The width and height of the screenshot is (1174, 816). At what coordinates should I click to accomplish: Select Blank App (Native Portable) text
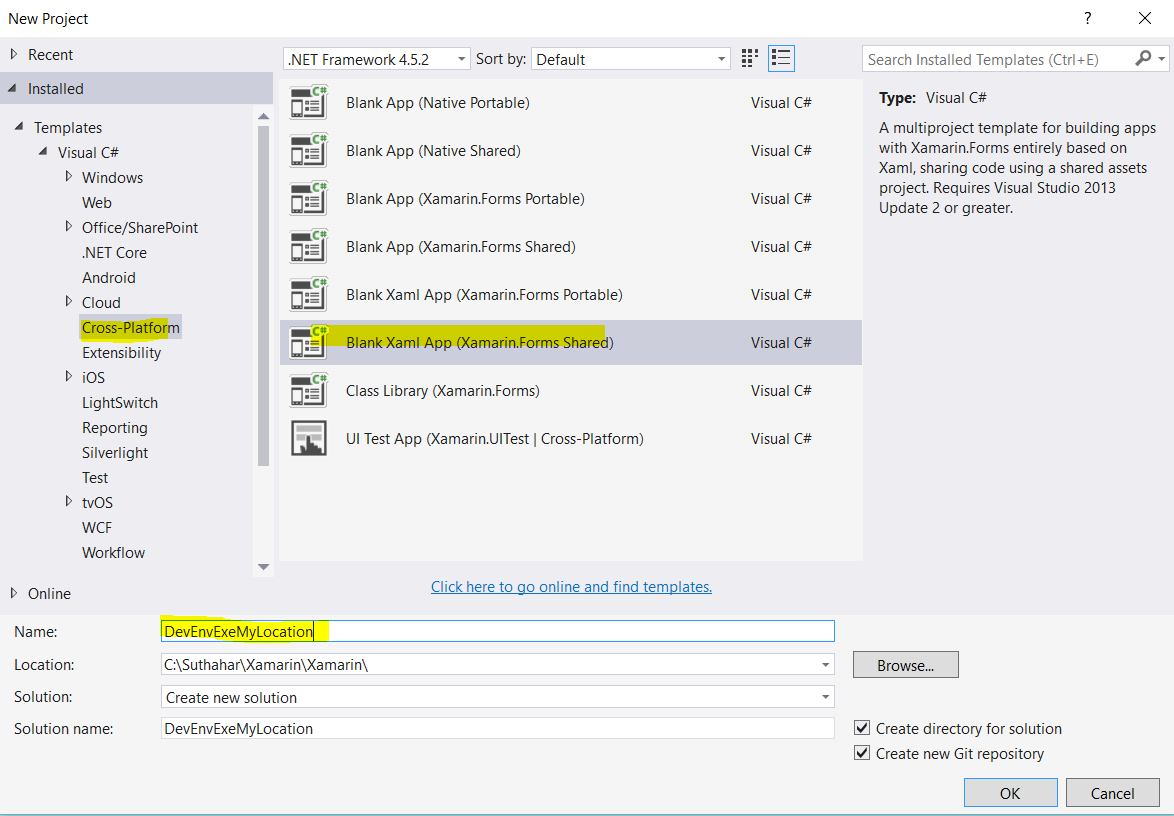pyautogui.click(x=437, y=103)
